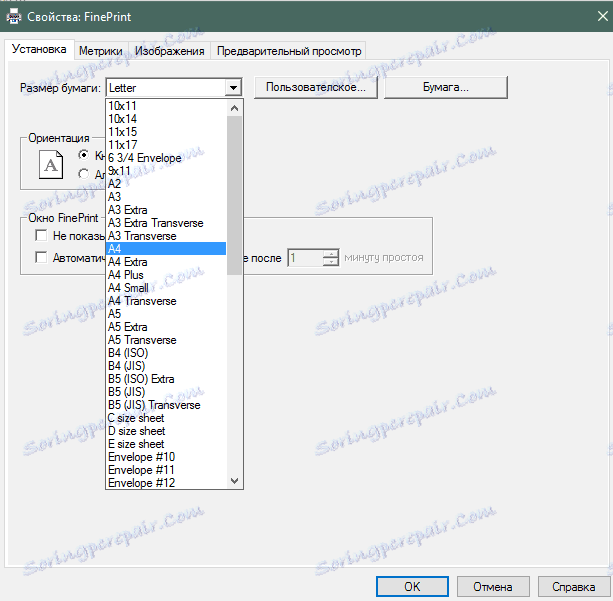Screen dimensions: 613x601
Task: Click the paper size list scrollbar thumb
Action: [234, 195]
